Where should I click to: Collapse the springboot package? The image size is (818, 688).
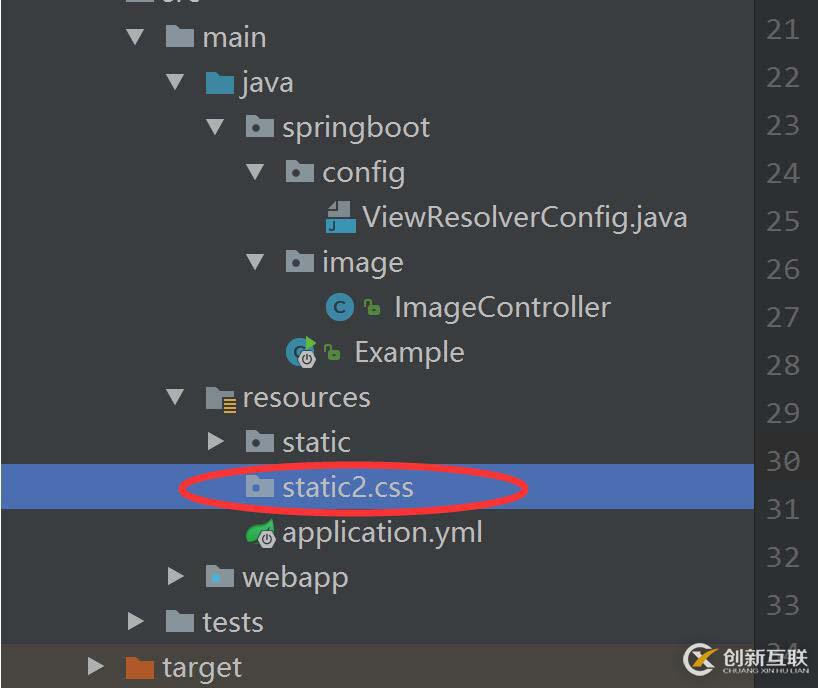pos(215,127)
